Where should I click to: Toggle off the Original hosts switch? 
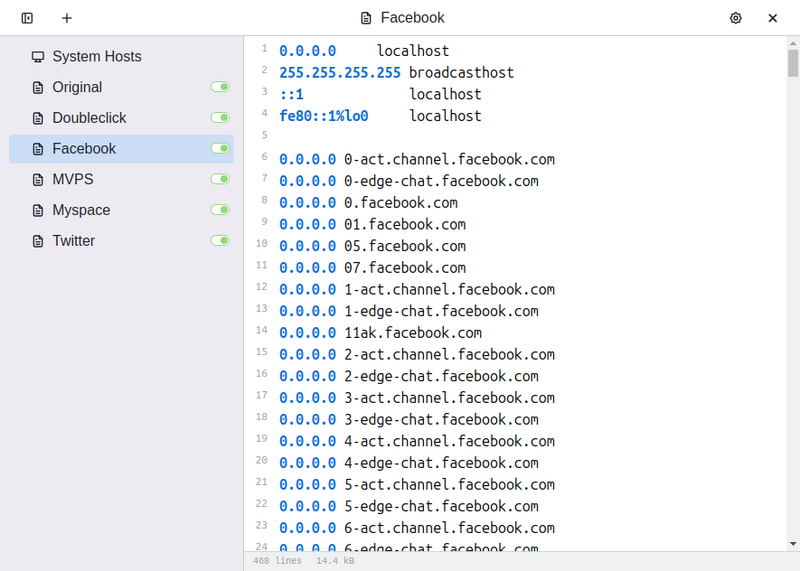[220, 87]
